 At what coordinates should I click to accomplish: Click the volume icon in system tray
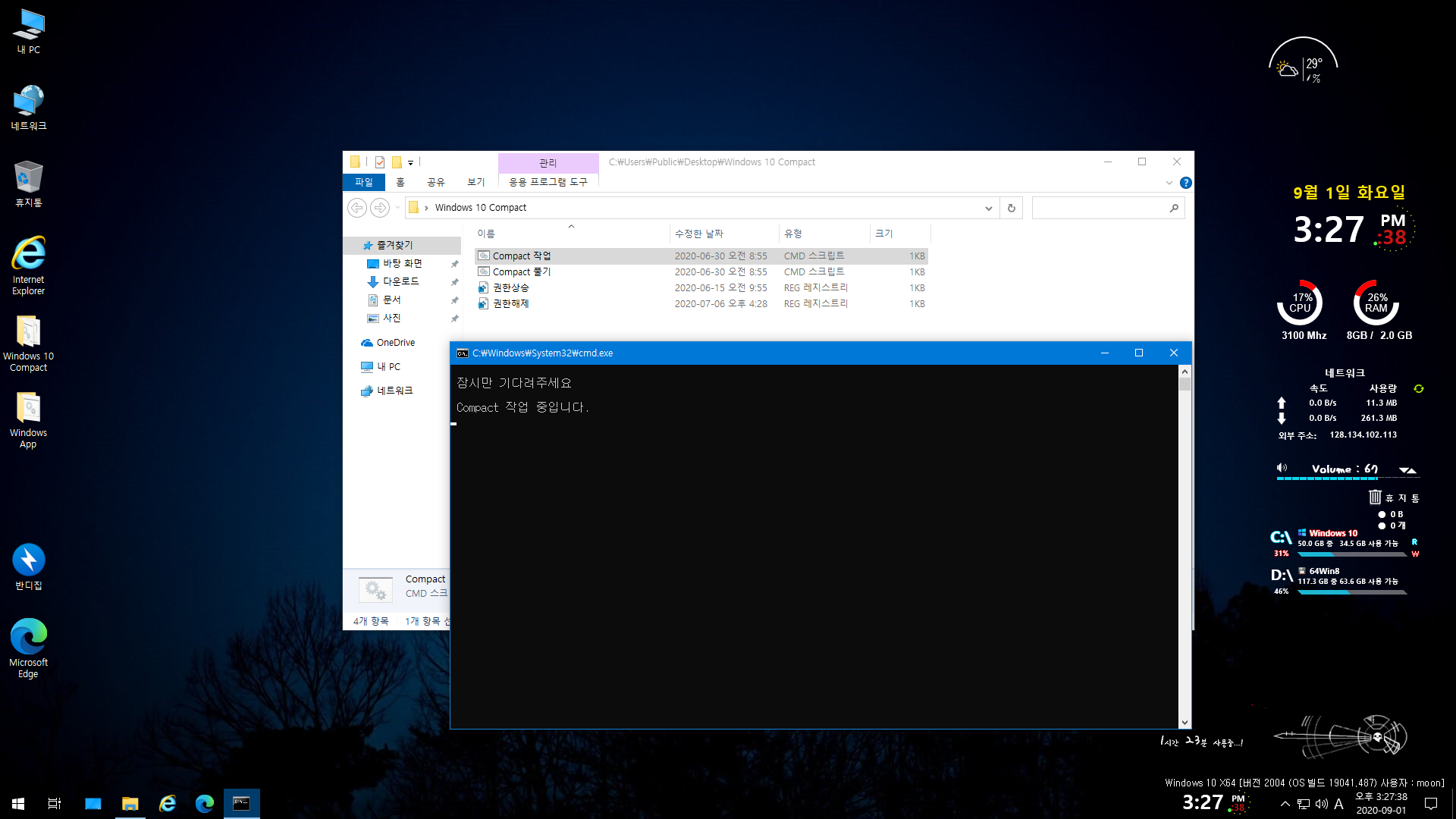(1321, 804)
